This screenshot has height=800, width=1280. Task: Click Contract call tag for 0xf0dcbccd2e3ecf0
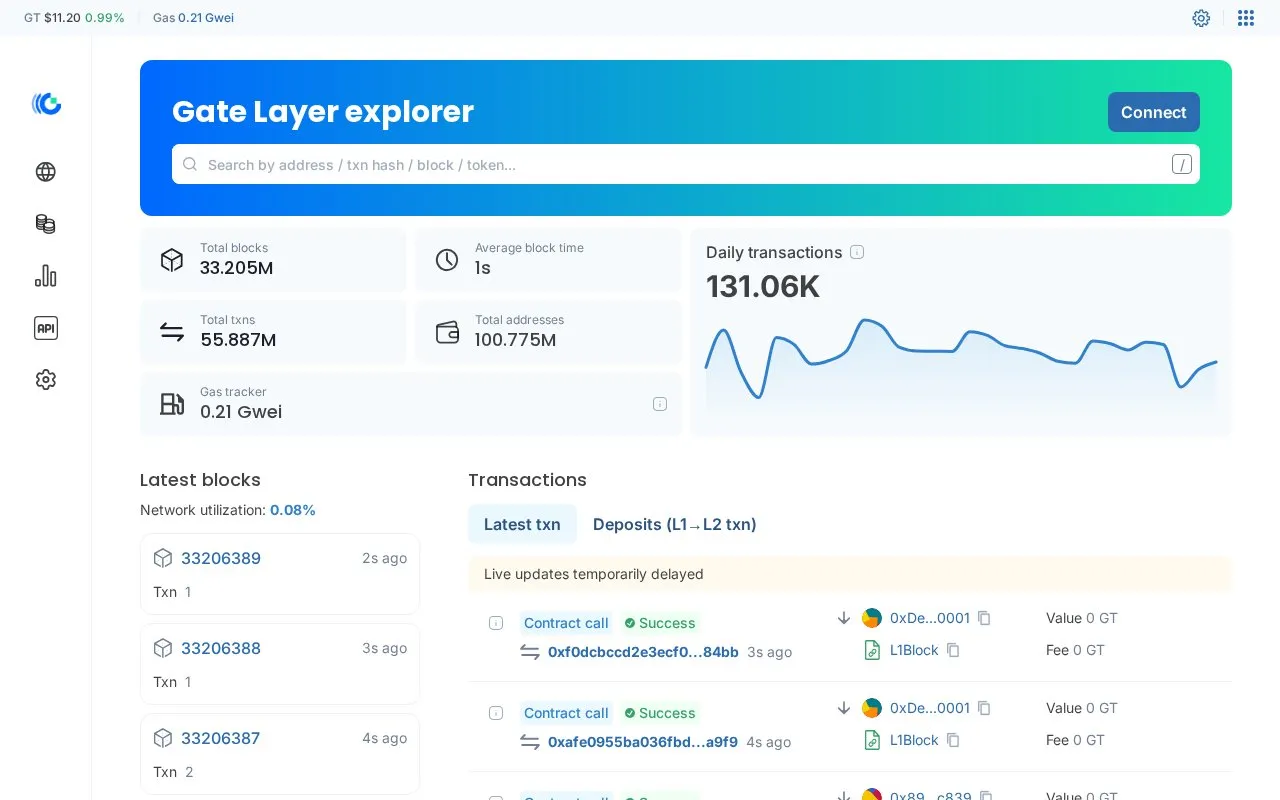coord(566,623)
